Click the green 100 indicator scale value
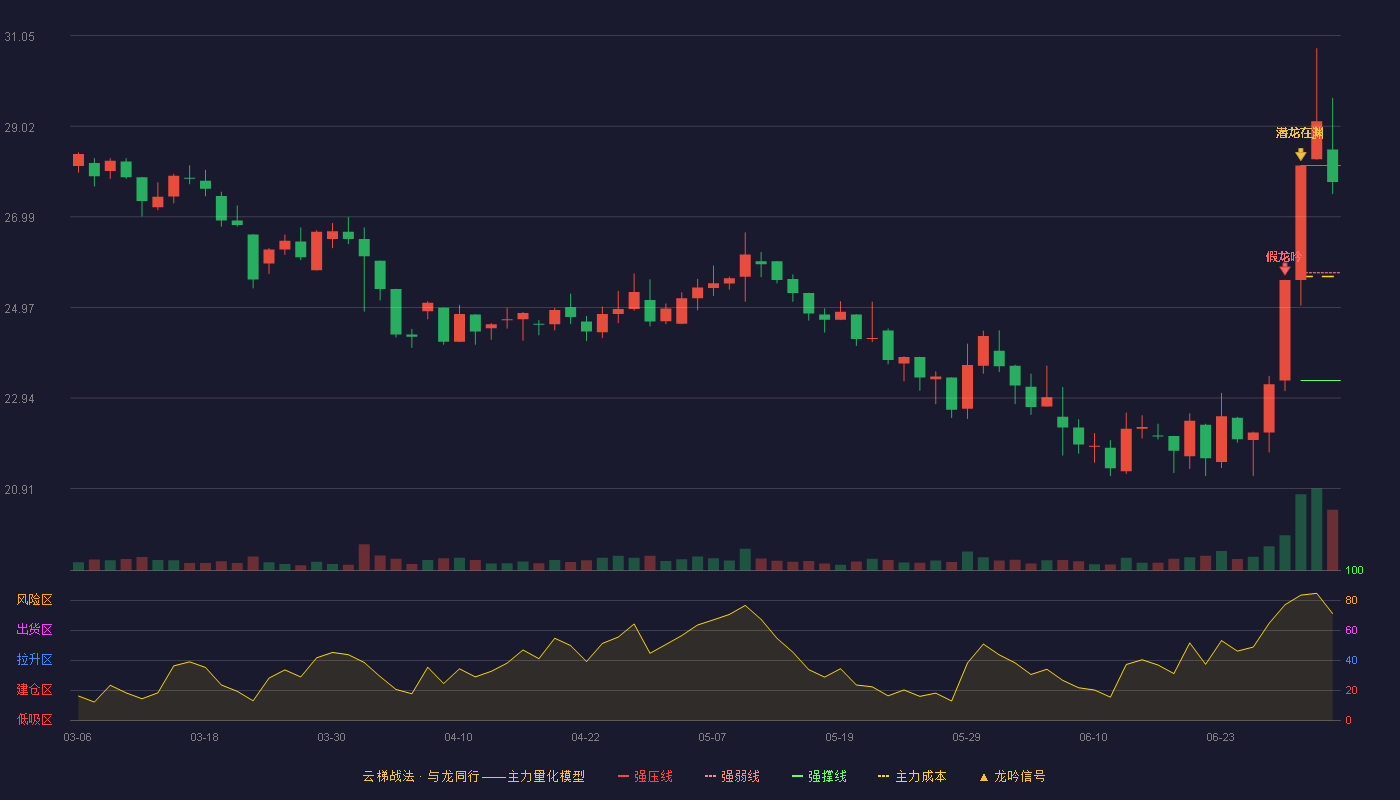The width and height of the screenshot is (1400, 800). click(1354, 571)
